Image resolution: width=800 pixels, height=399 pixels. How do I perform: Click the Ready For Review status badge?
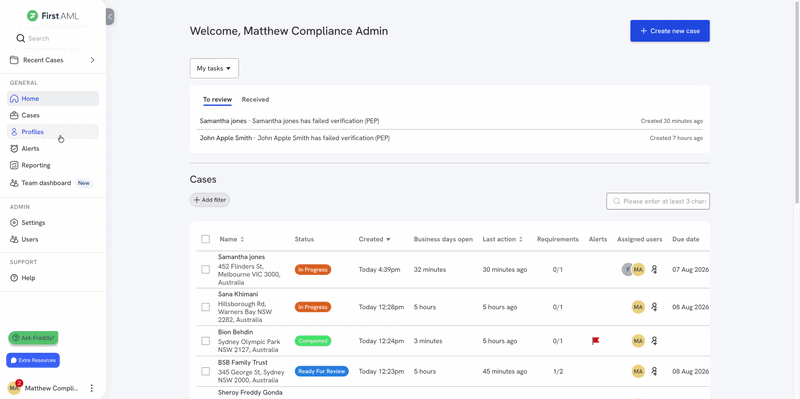pos(321,371)
